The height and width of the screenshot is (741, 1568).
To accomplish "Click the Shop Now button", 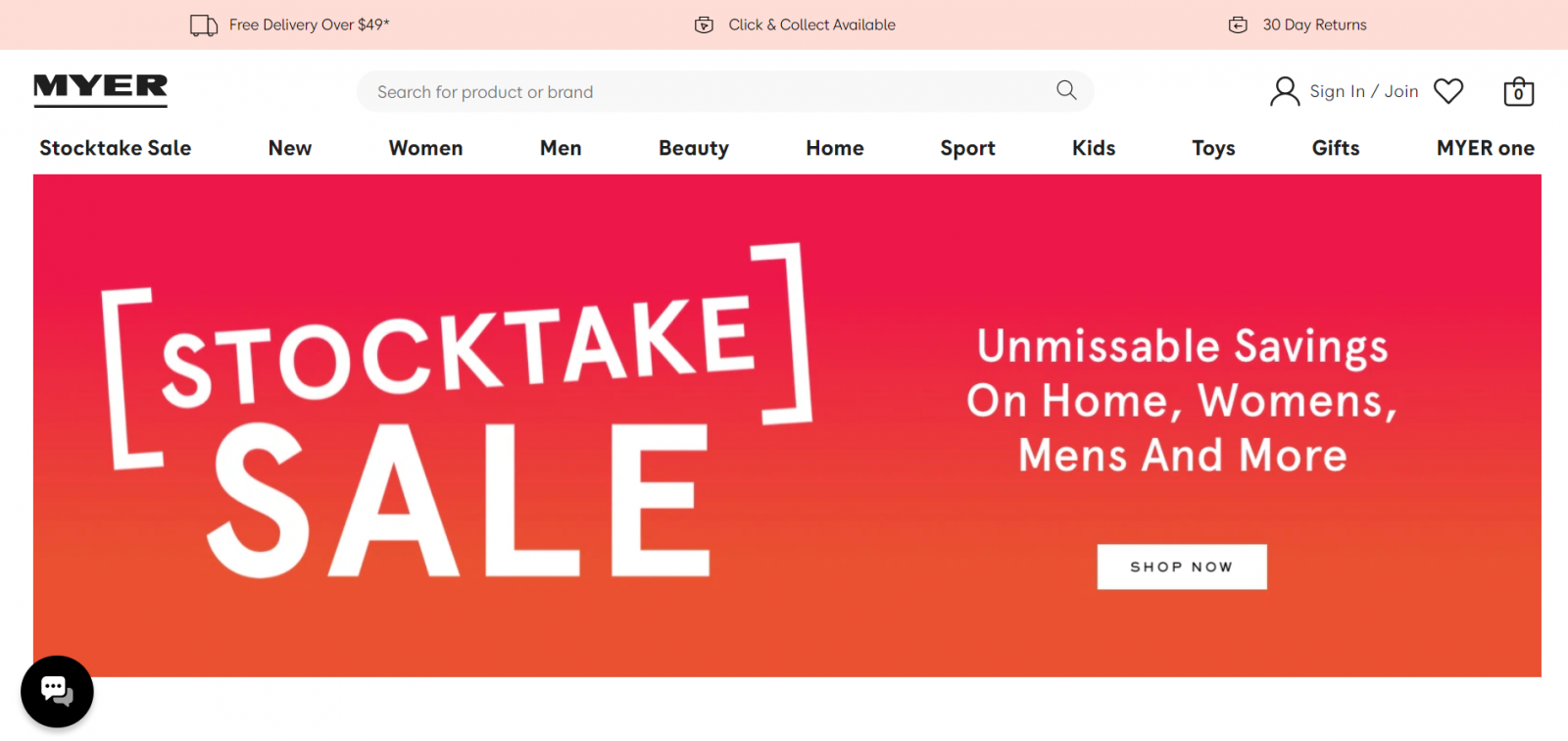I will [x=1182, y=567].
